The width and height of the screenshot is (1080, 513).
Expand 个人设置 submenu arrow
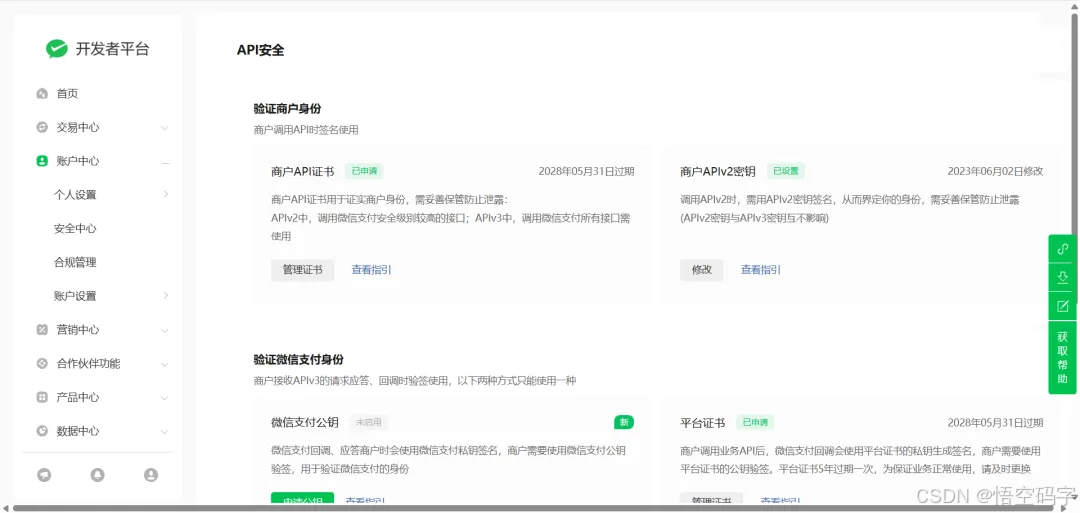(166, 194)
